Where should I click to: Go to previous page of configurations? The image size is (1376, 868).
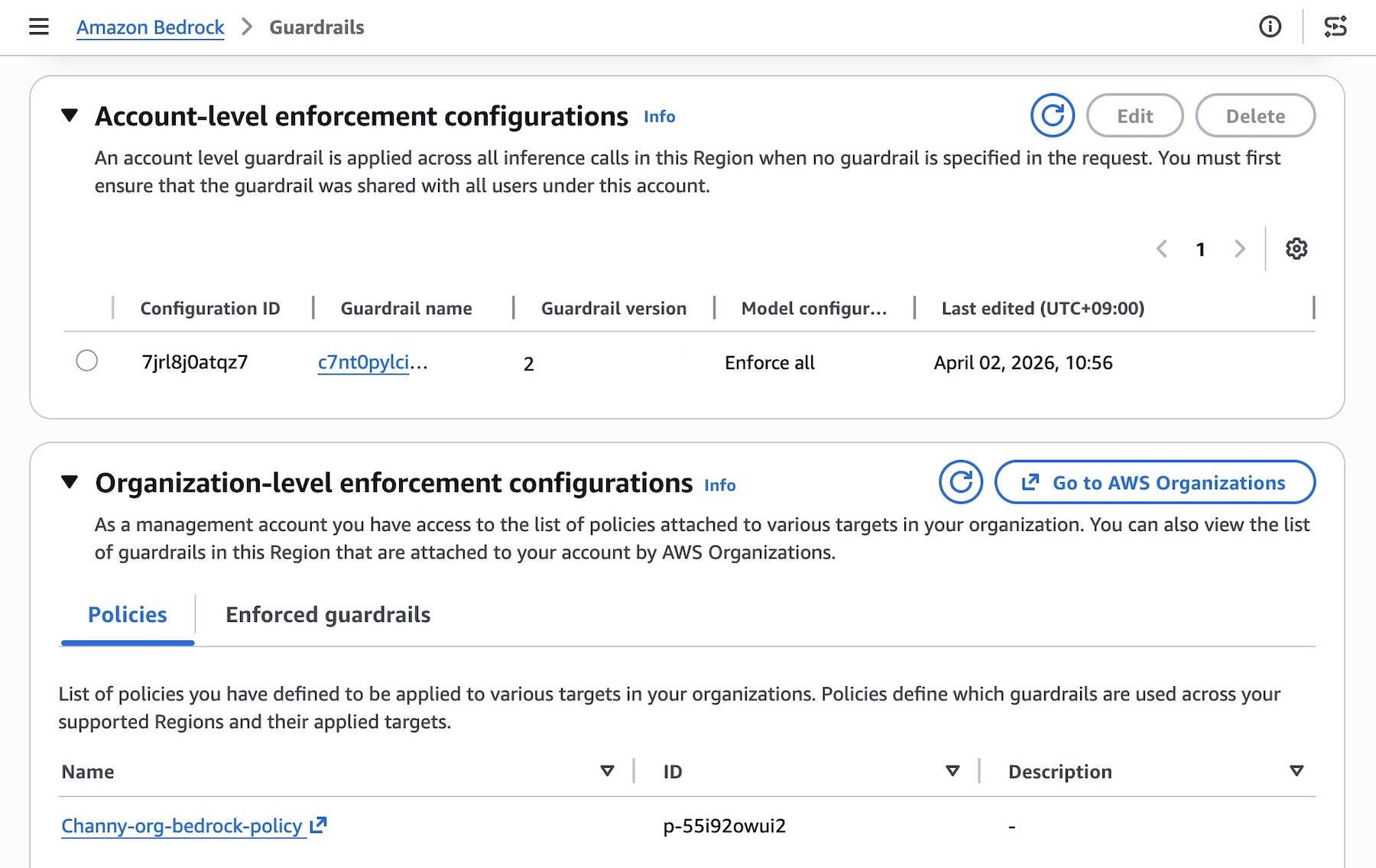pos(1162,249)
